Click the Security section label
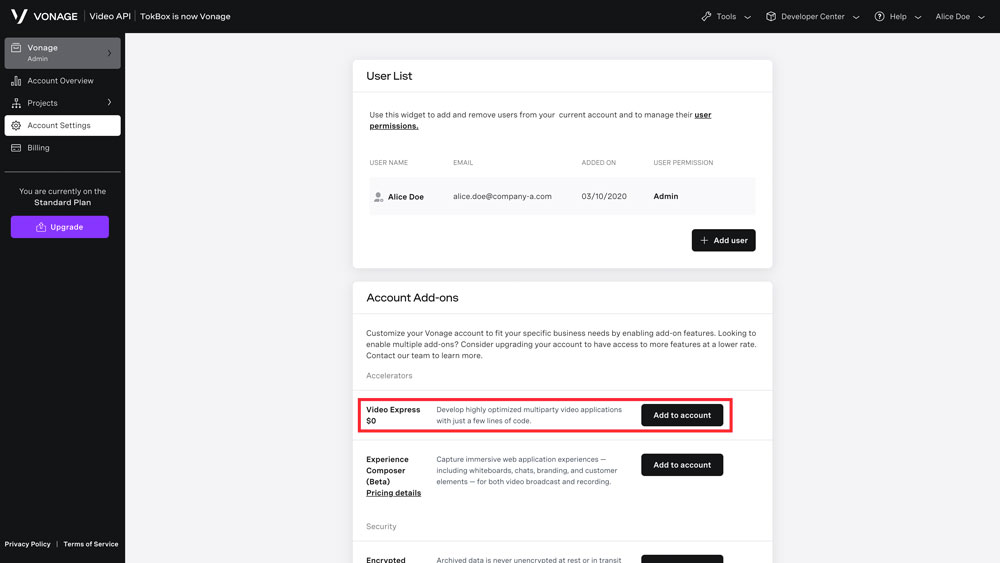 [x=381, y=527]
